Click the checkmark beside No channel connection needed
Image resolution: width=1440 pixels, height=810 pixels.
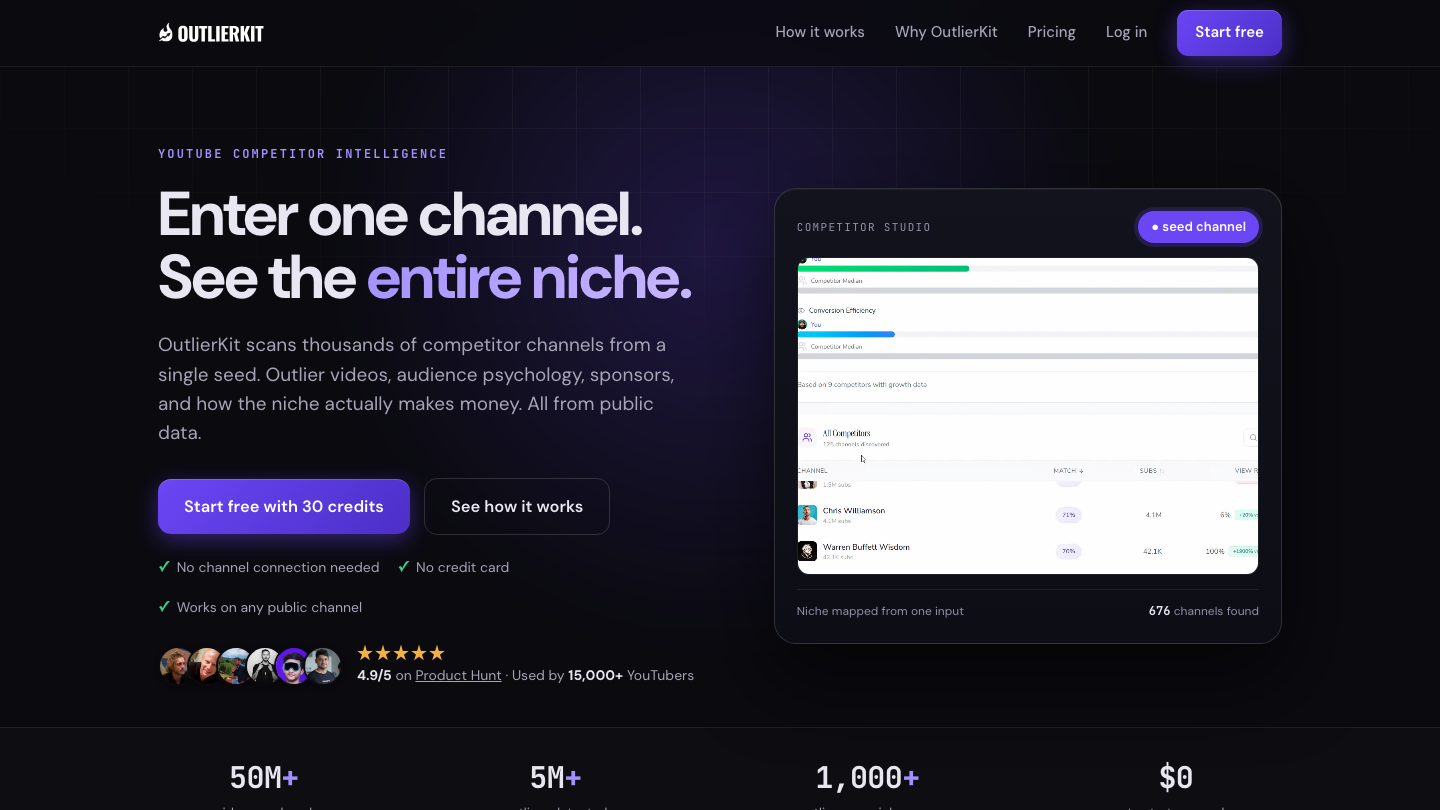pos(164,567)
